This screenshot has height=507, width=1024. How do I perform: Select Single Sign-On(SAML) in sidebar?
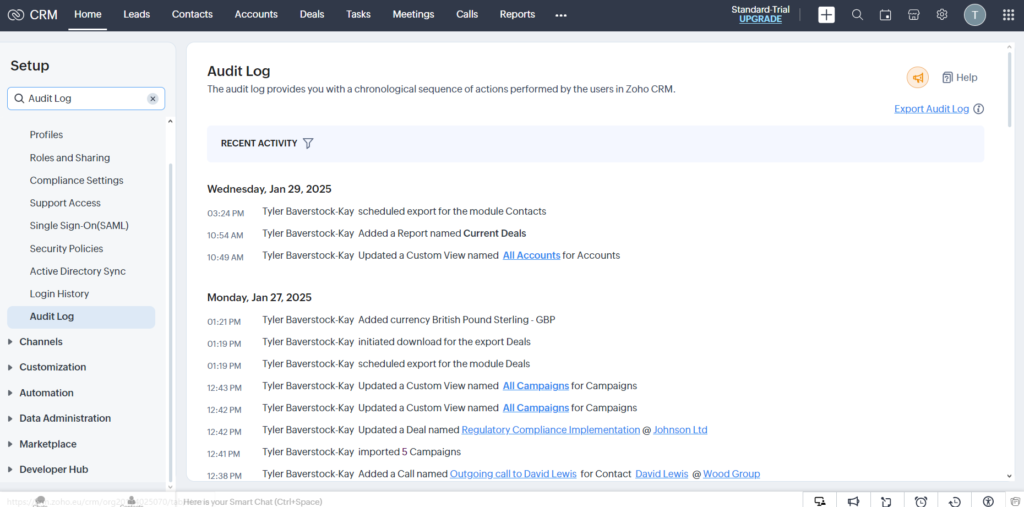[79, 225]
